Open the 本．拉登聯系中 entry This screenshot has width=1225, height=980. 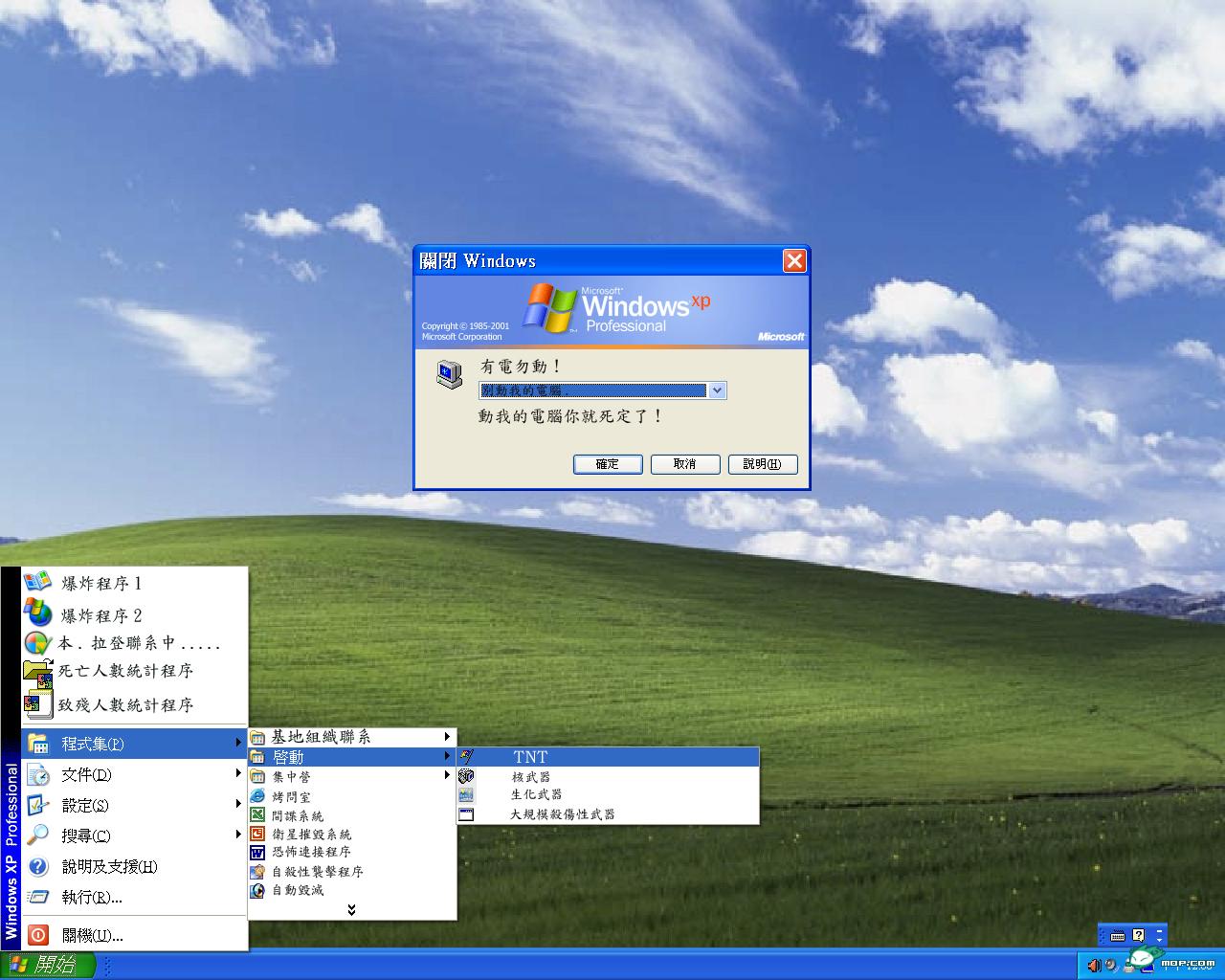(x=135, y=643)
